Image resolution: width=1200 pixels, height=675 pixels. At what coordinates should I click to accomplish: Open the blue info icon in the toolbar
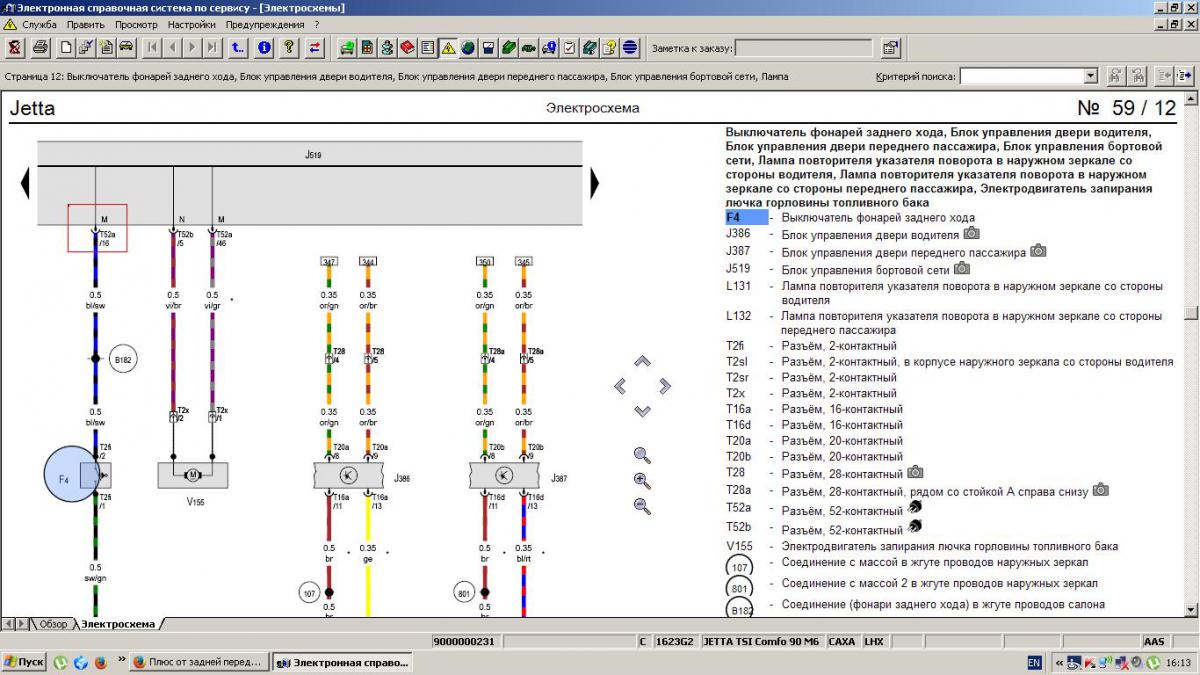[264, 47]
